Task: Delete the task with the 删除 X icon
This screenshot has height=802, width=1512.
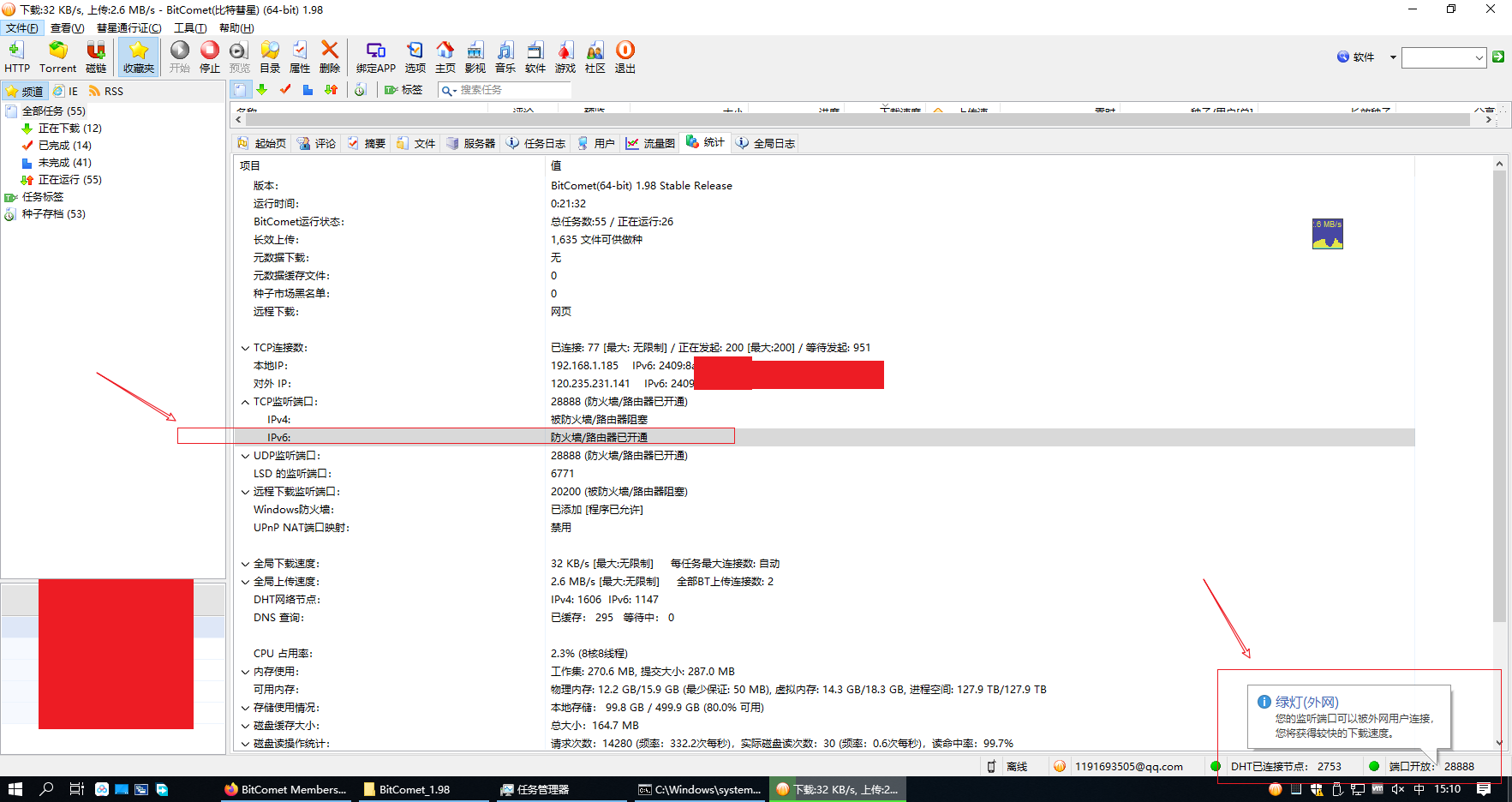Action: (x=330, y=57)
